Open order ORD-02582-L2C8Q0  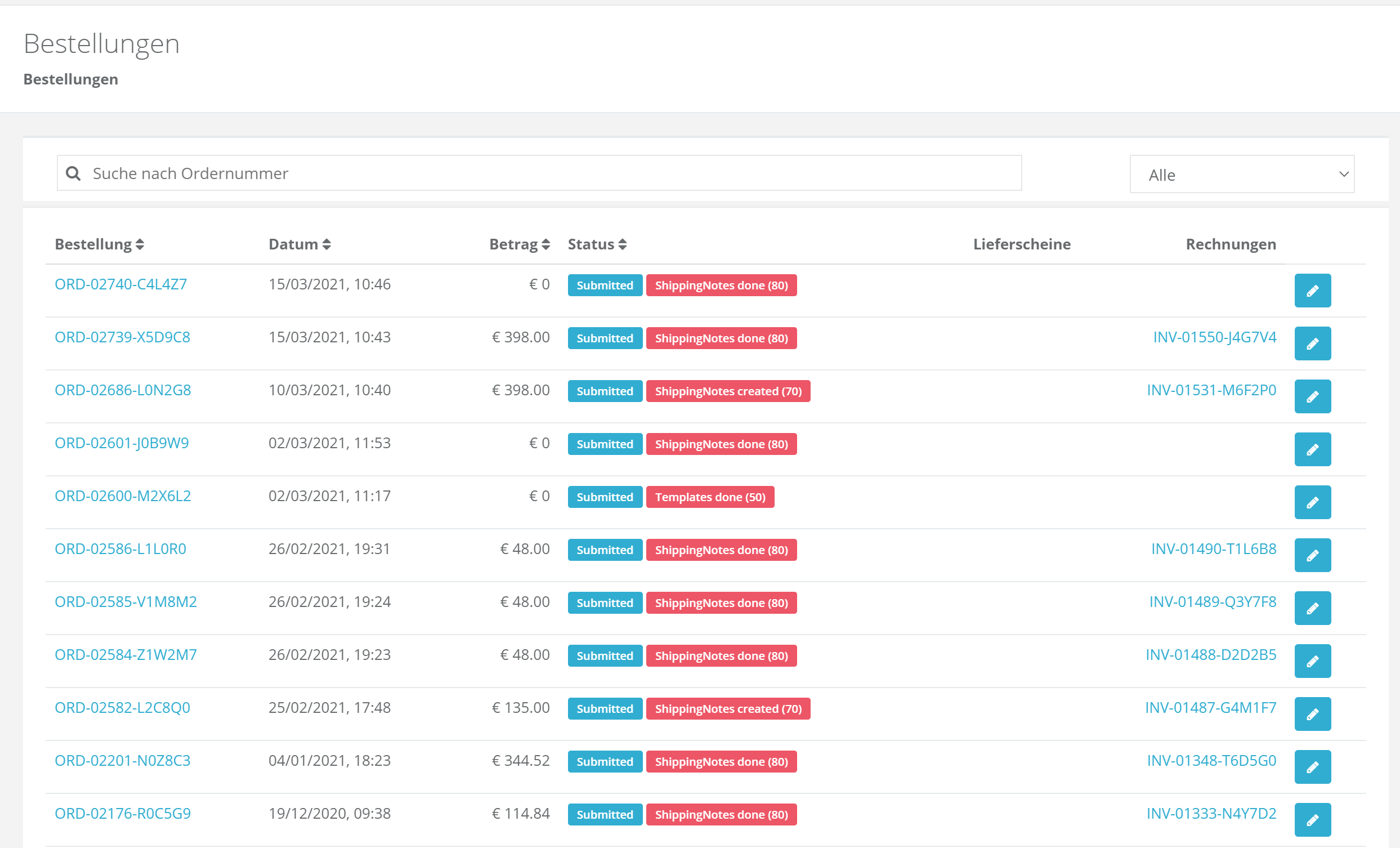(x=122, y=707)
